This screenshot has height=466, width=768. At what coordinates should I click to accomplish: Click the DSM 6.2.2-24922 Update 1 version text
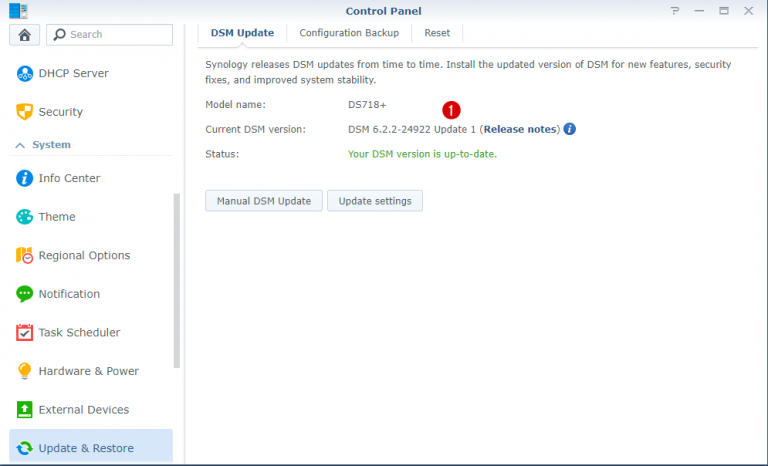[412, 129]
